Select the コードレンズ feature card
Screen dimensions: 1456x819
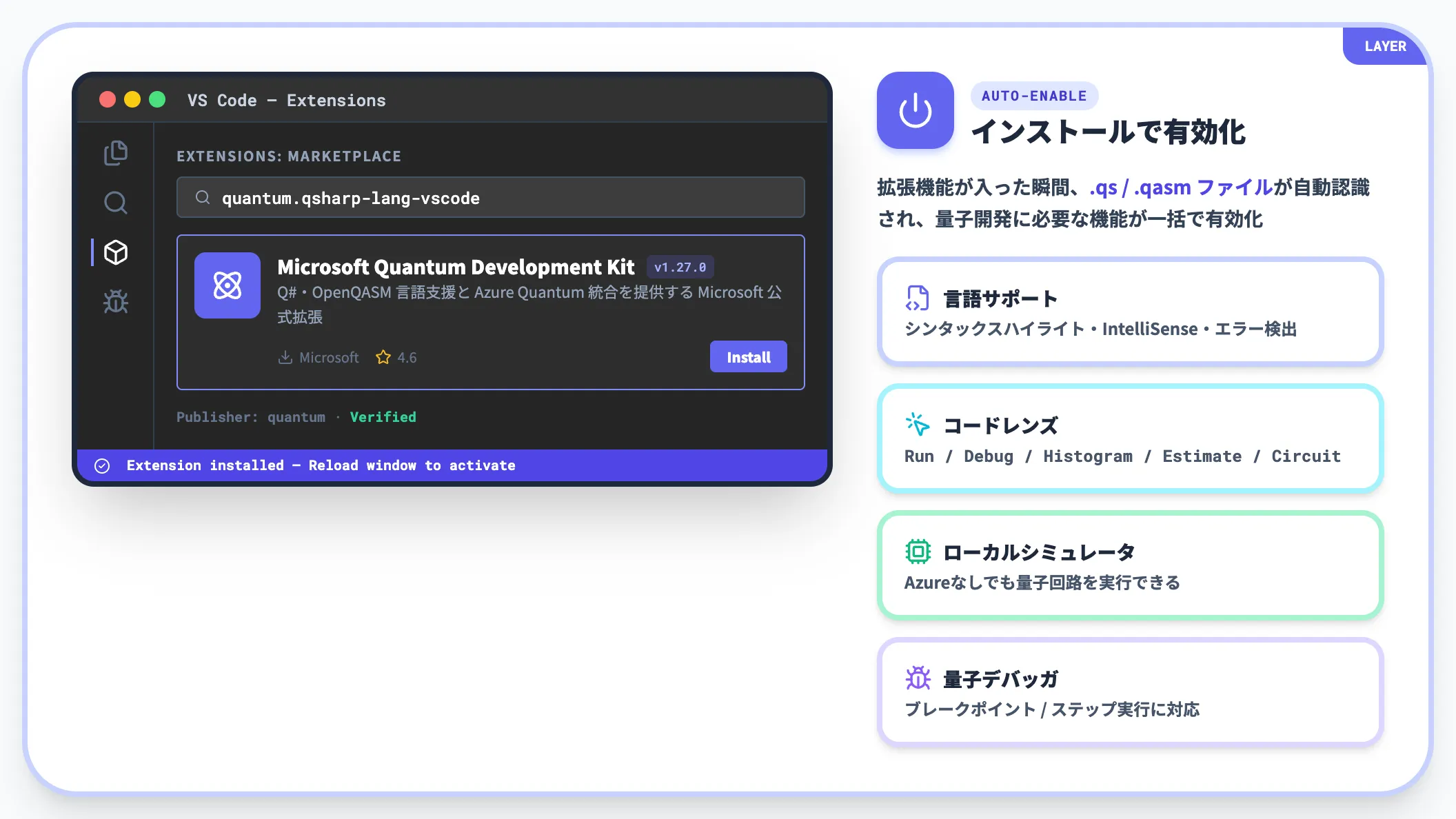pos(1131,438)
